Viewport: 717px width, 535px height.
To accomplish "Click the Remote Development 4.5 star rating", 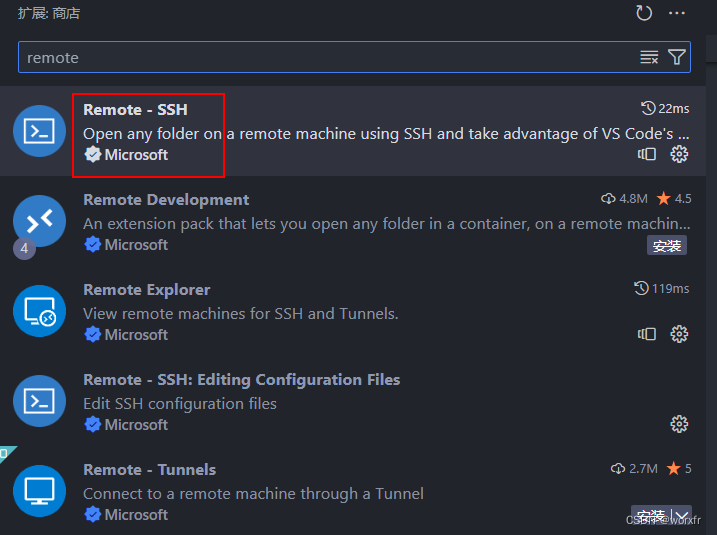I will 674,198.
